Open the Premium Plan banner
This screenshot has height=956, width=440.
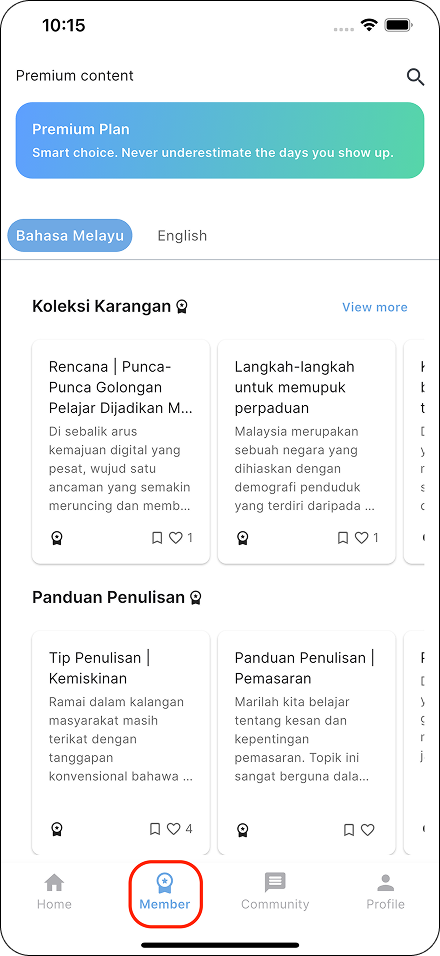[220, 140]
